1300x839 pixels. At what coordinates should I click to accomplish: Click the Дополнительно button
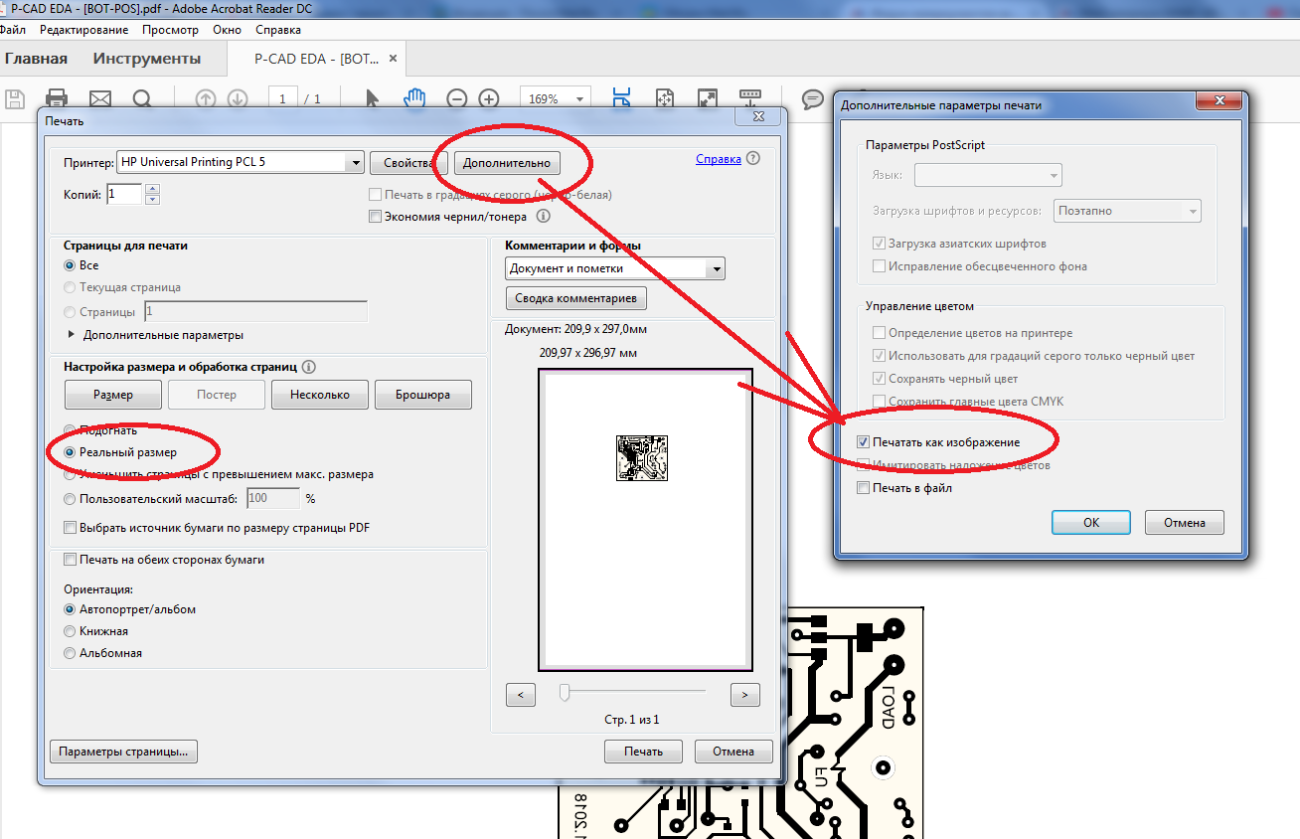coord(507,163)
